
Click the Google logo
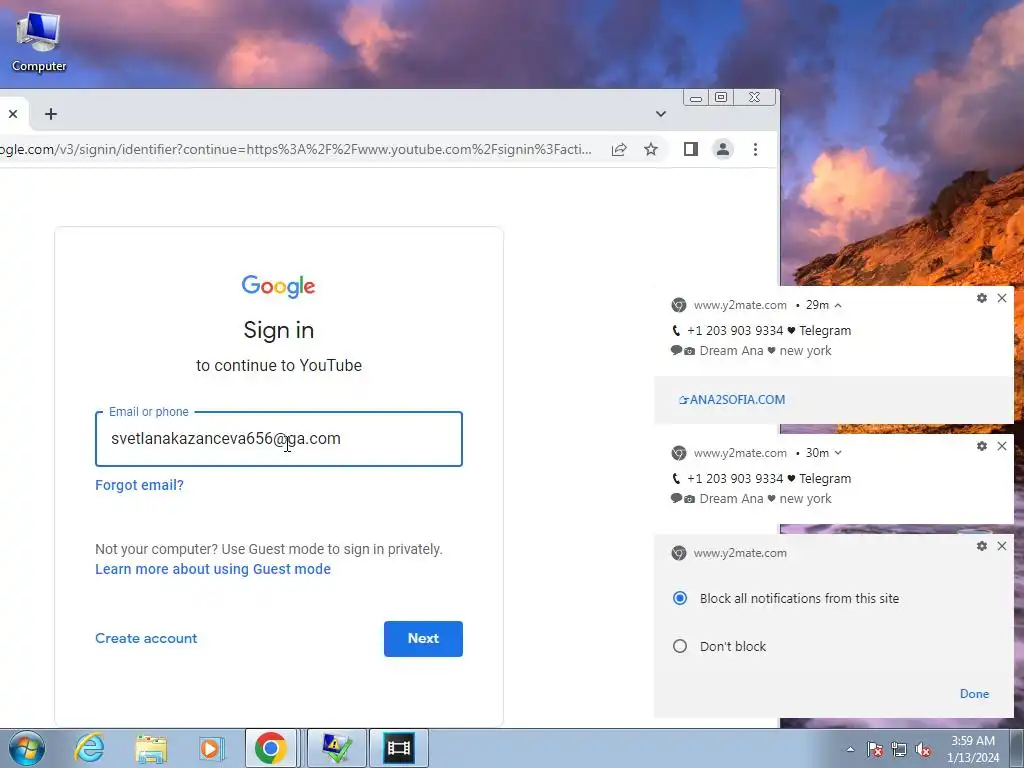[x=279, y=286]
